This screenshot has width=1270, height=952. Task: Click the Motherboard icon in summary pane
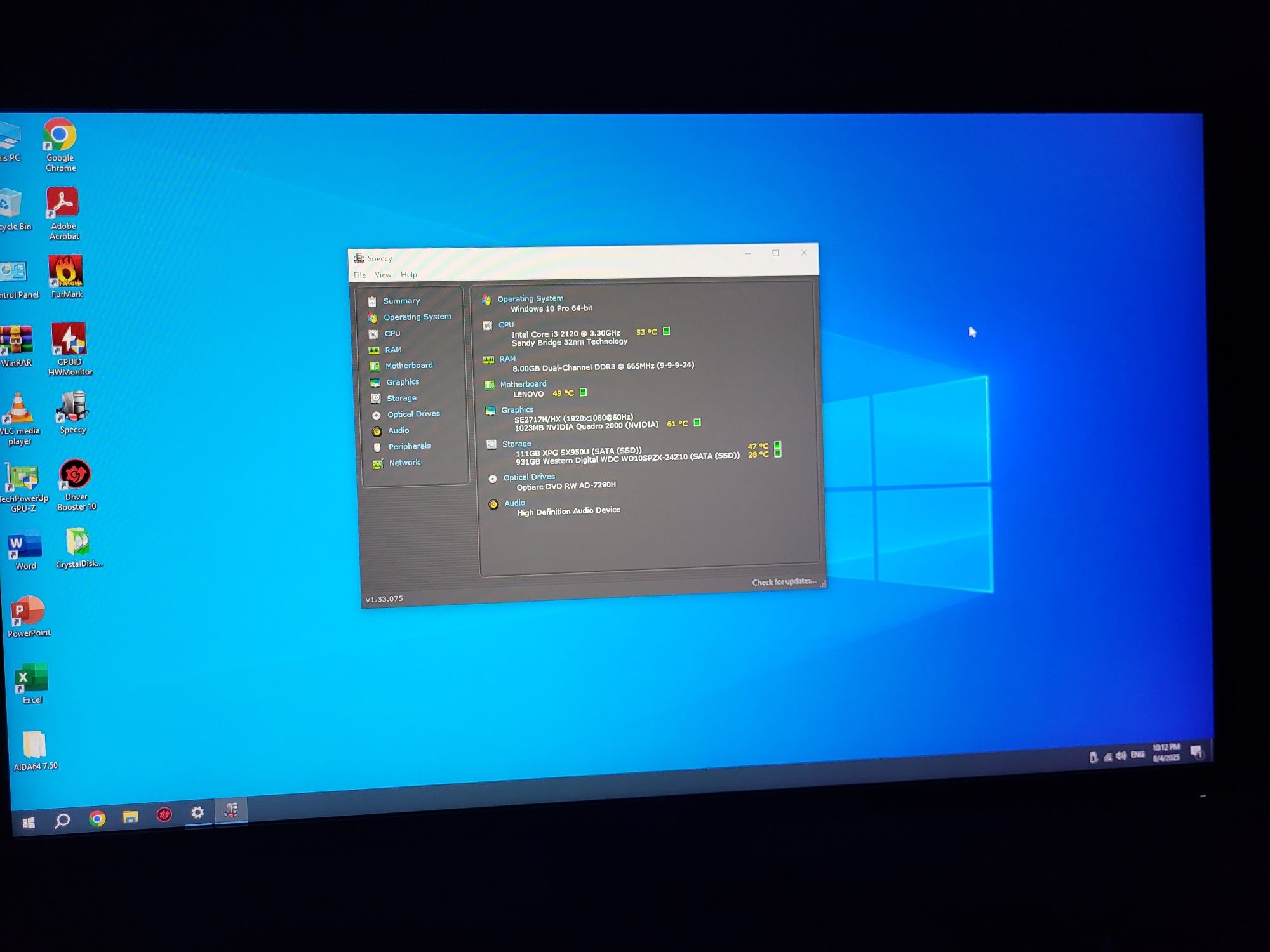pos(489,385)
